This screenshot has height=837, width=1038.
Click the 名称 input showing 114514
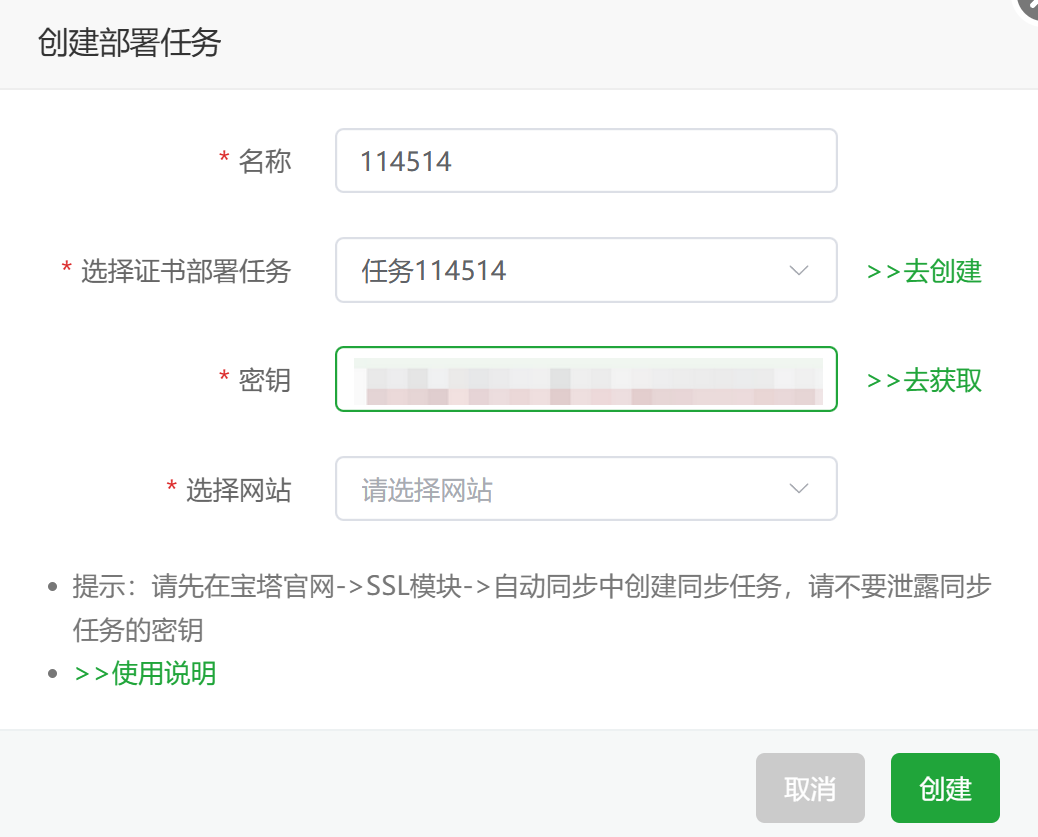[586, 160]
